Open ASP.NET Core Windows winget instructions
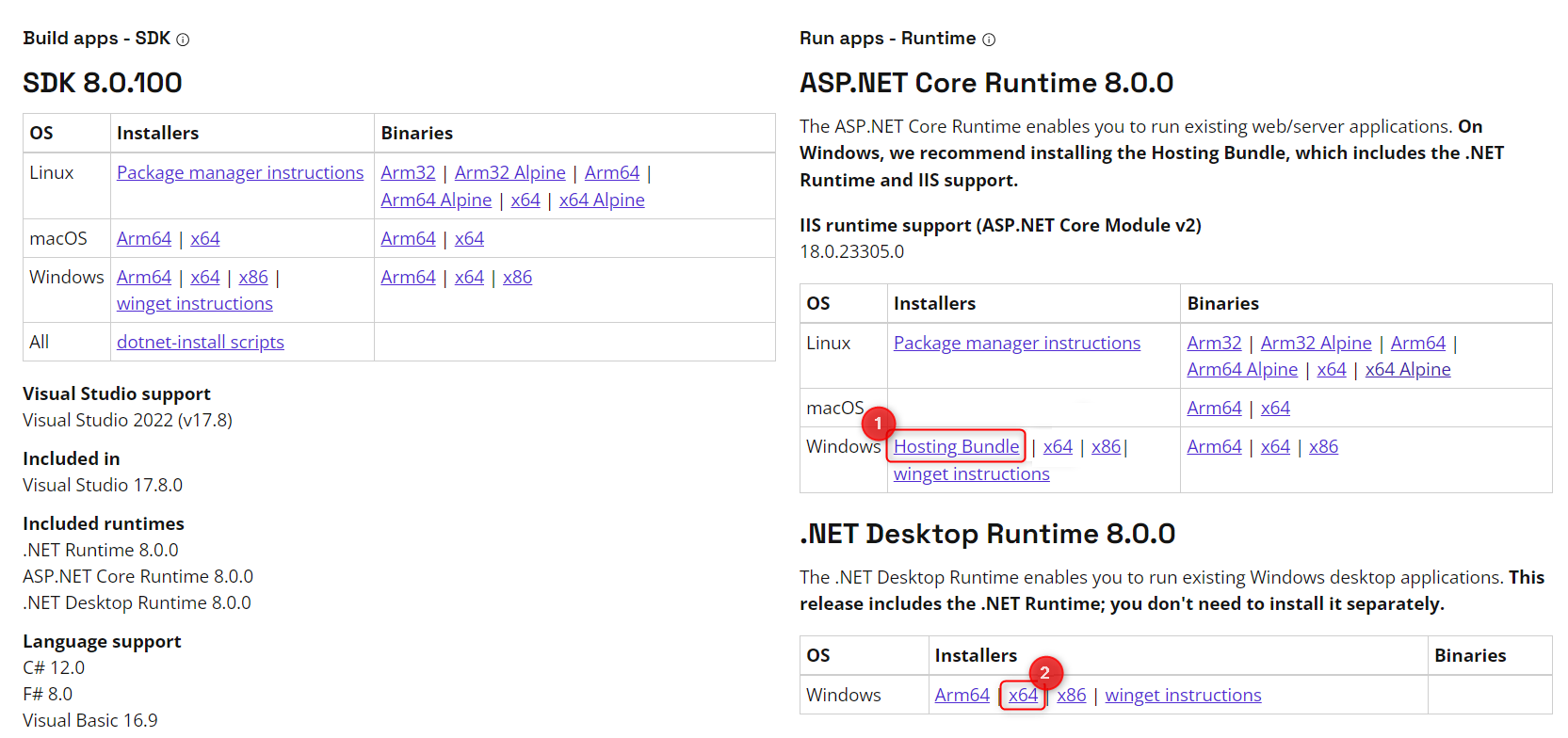The image size is (1568, 738). [972, 473]
